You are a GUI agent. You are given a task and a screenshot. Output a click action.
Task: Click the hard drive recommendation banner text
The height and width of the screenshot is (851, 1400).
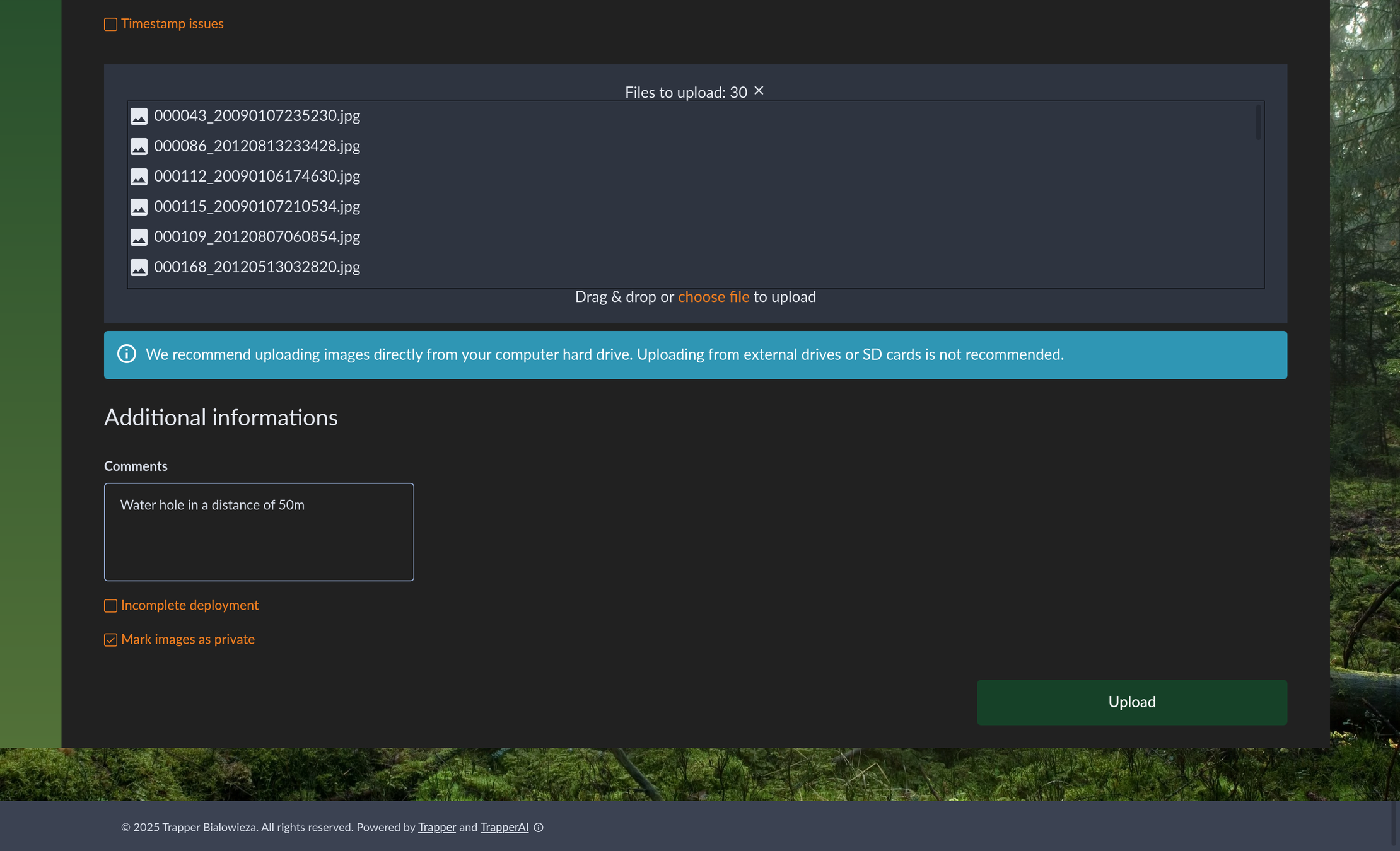(605, 355)
